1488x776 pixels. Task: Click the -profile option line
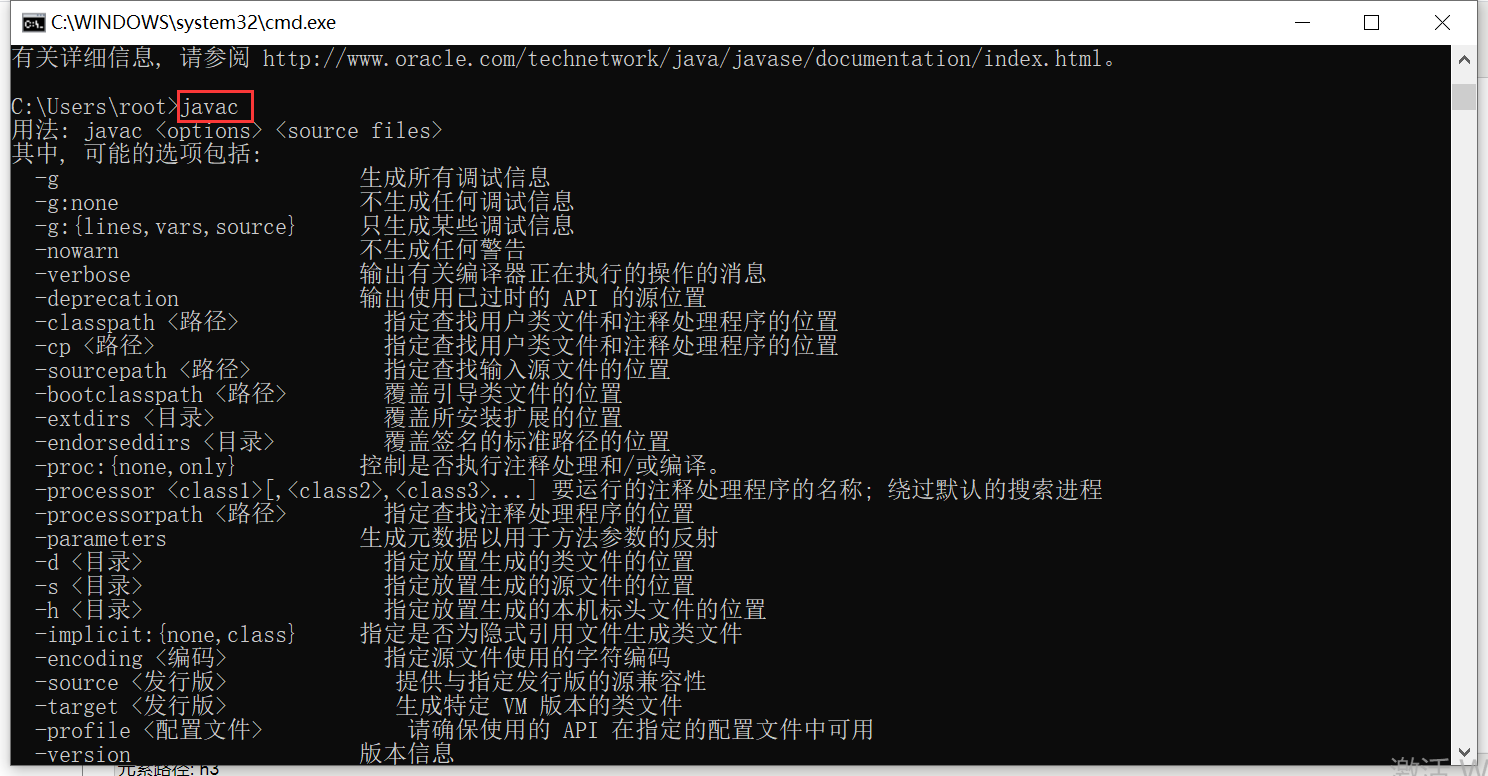(x=454, y=730)
